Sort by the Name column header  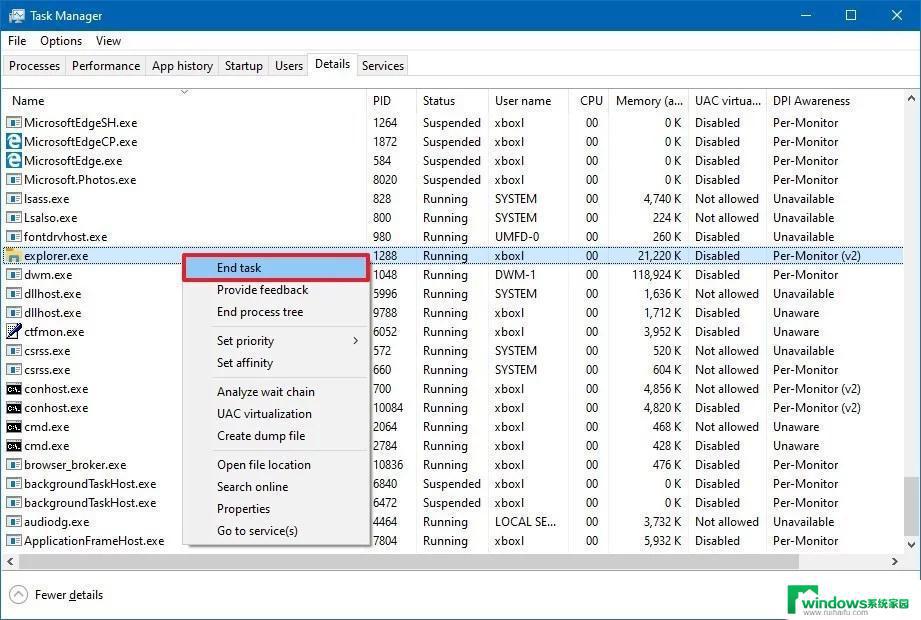(184, 100)
